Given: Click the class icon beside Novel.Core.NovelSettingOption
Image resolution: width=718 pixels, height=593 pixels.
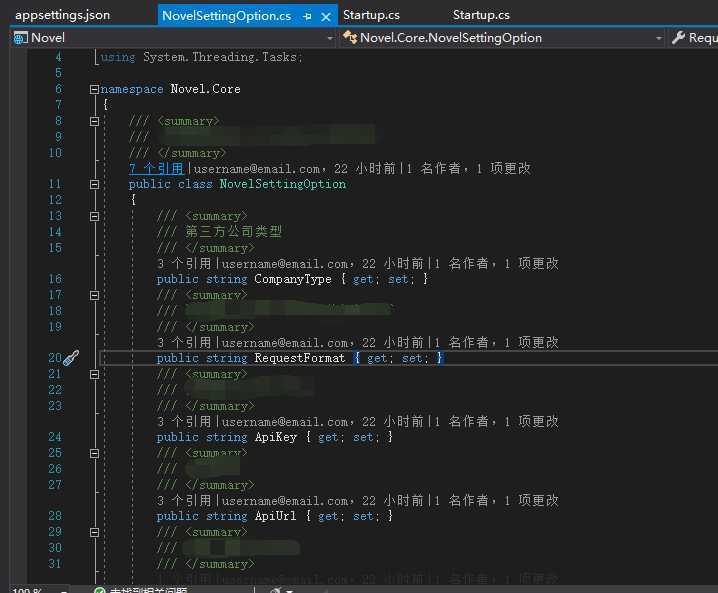Looking at the screenshot, I should pyautogui.click(x=350, y=37).
